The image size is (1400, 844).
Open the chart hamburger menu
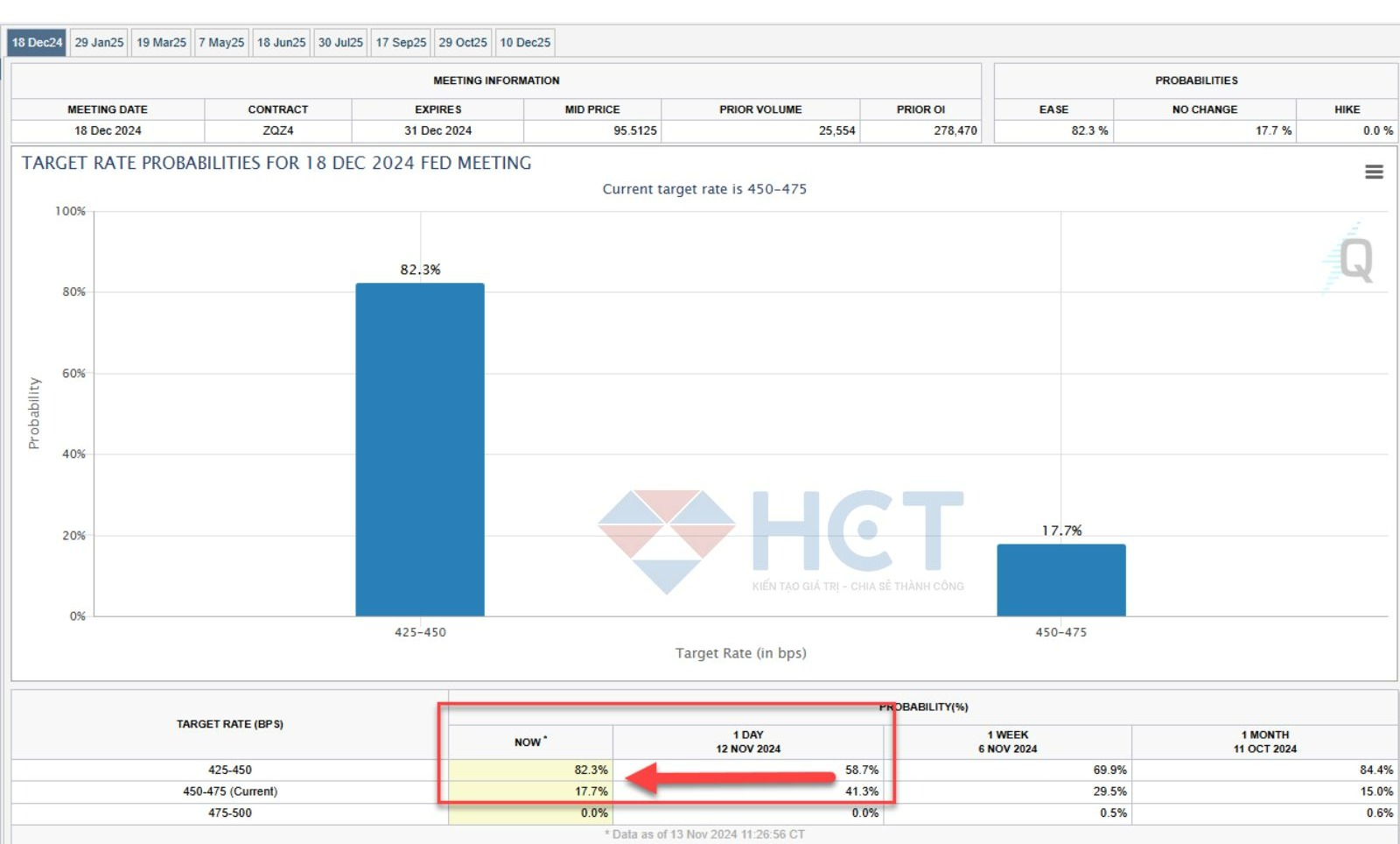tap(1374, 172)
